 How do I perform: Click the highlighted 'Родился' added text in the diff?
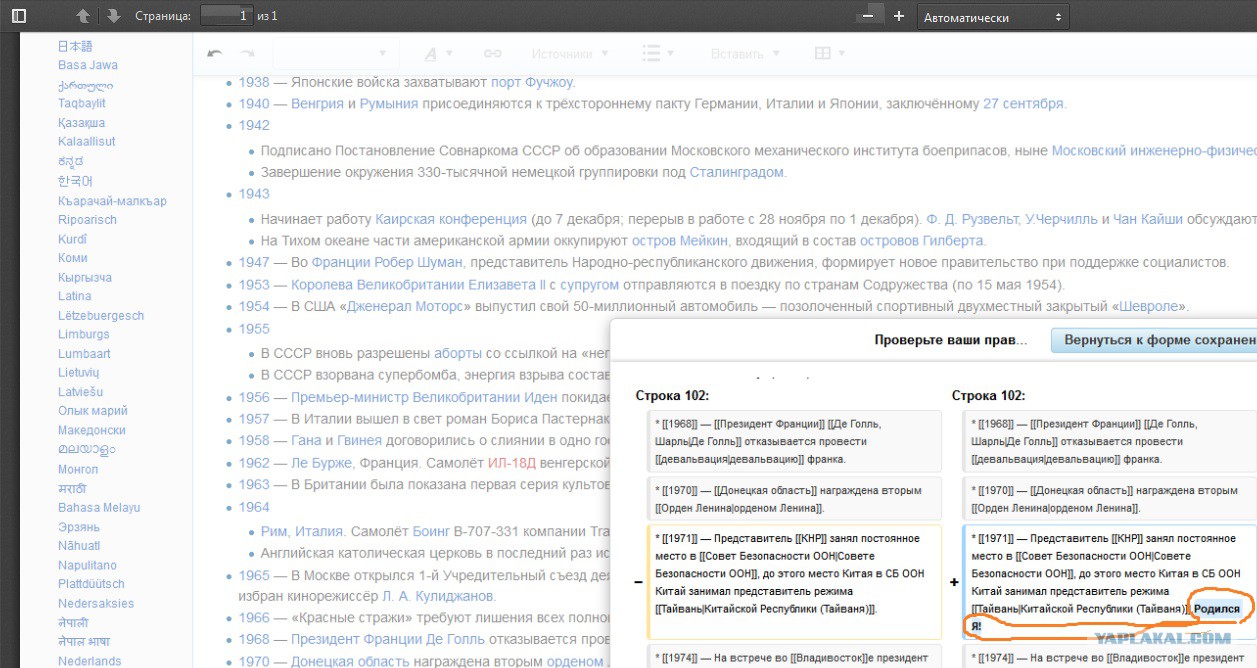pyautogui.click(x=1217, y=608)
